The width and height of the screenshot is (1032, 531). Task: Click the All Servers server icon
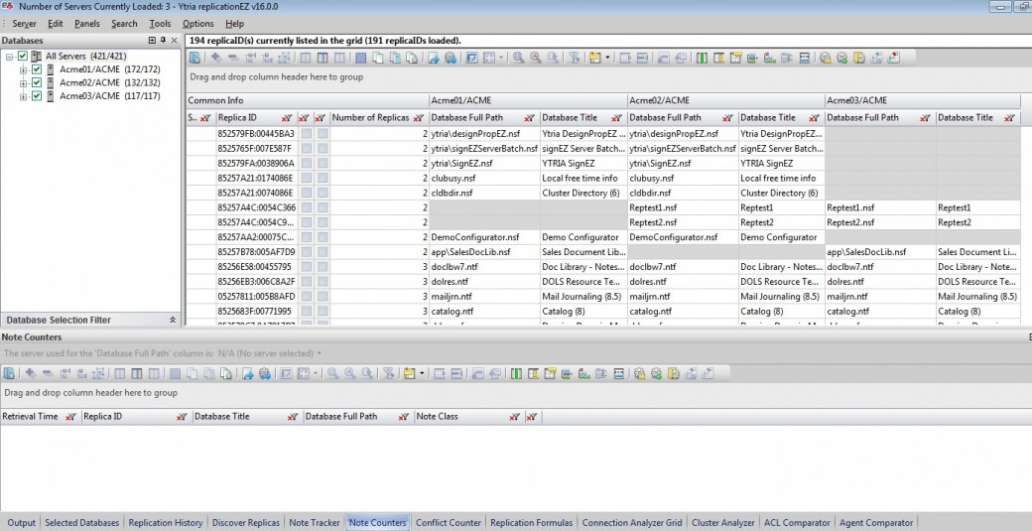(x=36, y=57)
